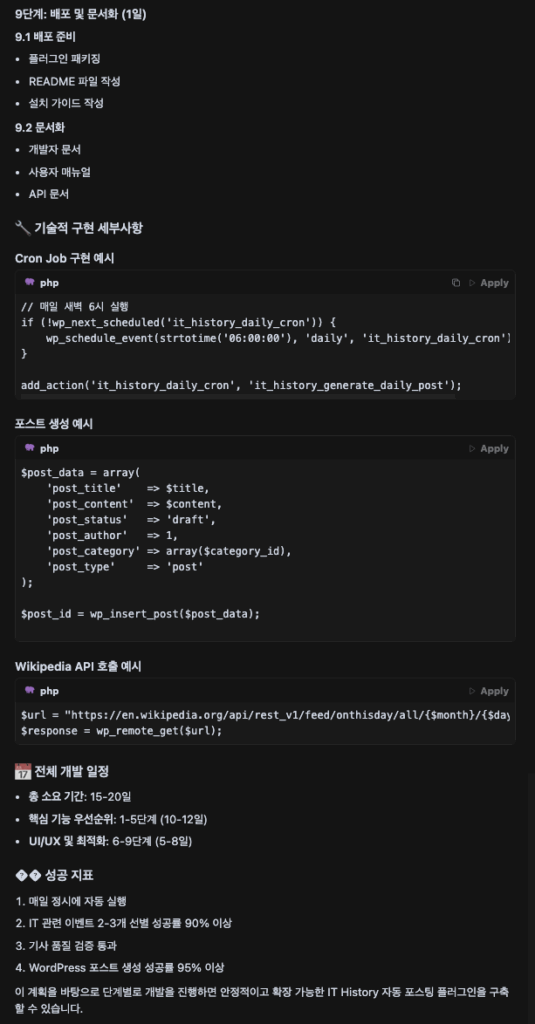Image resolution: width=535 pixels, height=1024 pixels.
Task: Apply the Wikipedia API php code
Action: [494, 691]
